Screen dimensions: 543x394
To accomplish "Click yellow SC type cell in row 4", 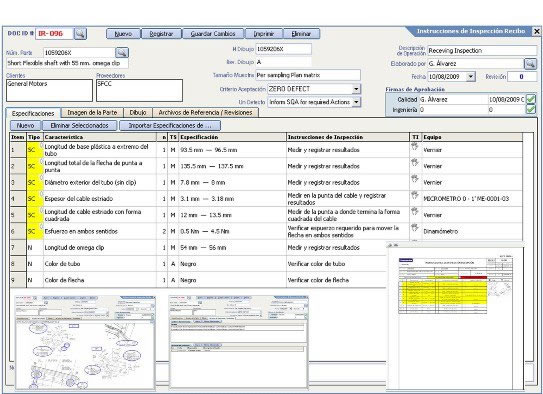I will tap(35, 199).
